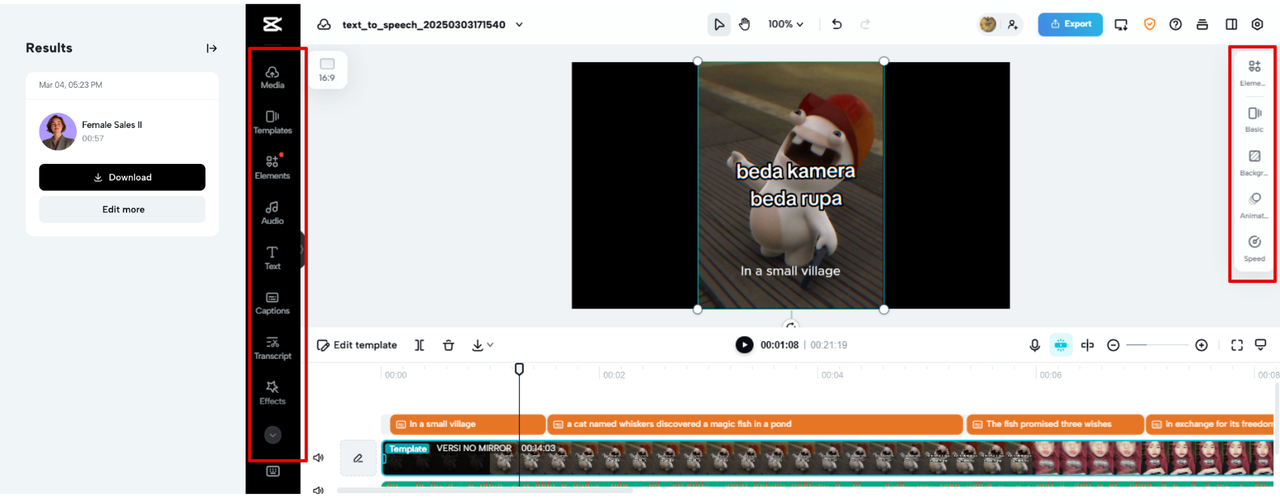This screenshot has width=1280, height=498.
Task: Click the orange shield icon
Action: point(1149,24)
